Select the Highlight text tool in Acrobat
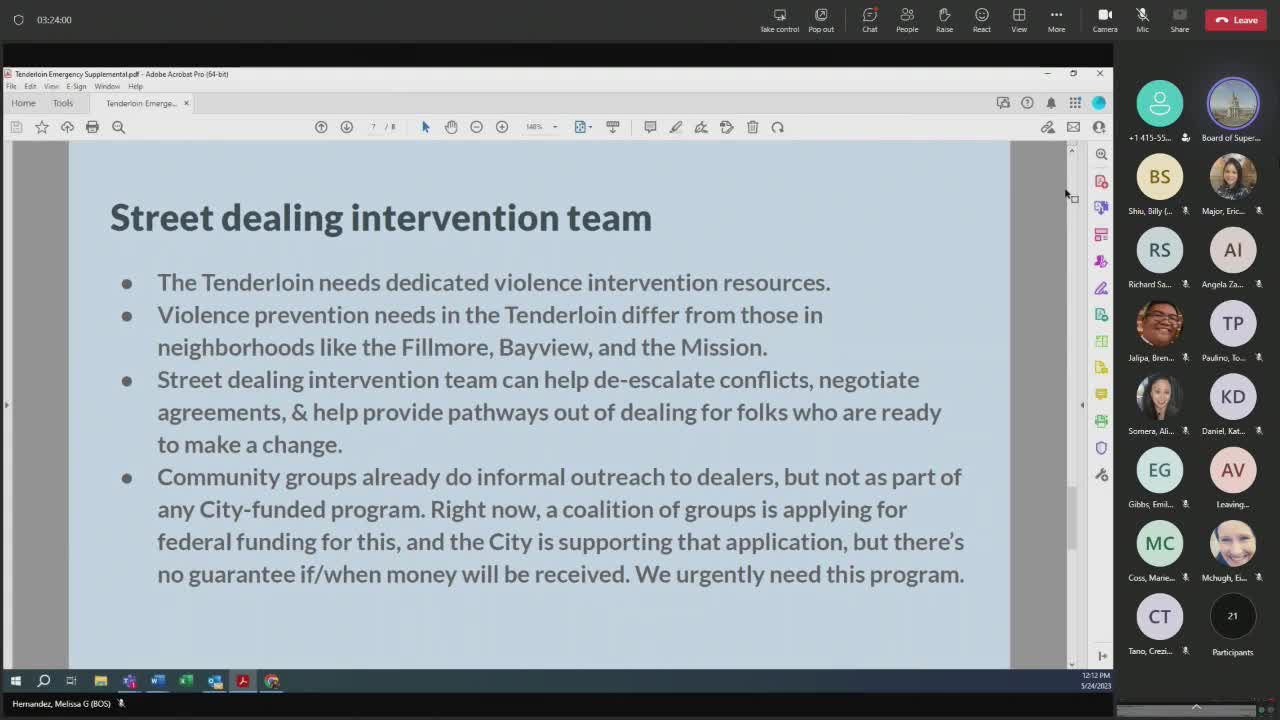Screen dimensions: 1280x720 (x=676, y=127)
